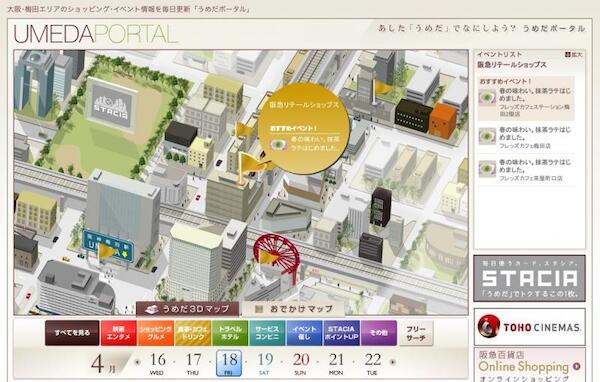Select date 21 MON
Screen dimensions: 600x382
click(336, 363)
